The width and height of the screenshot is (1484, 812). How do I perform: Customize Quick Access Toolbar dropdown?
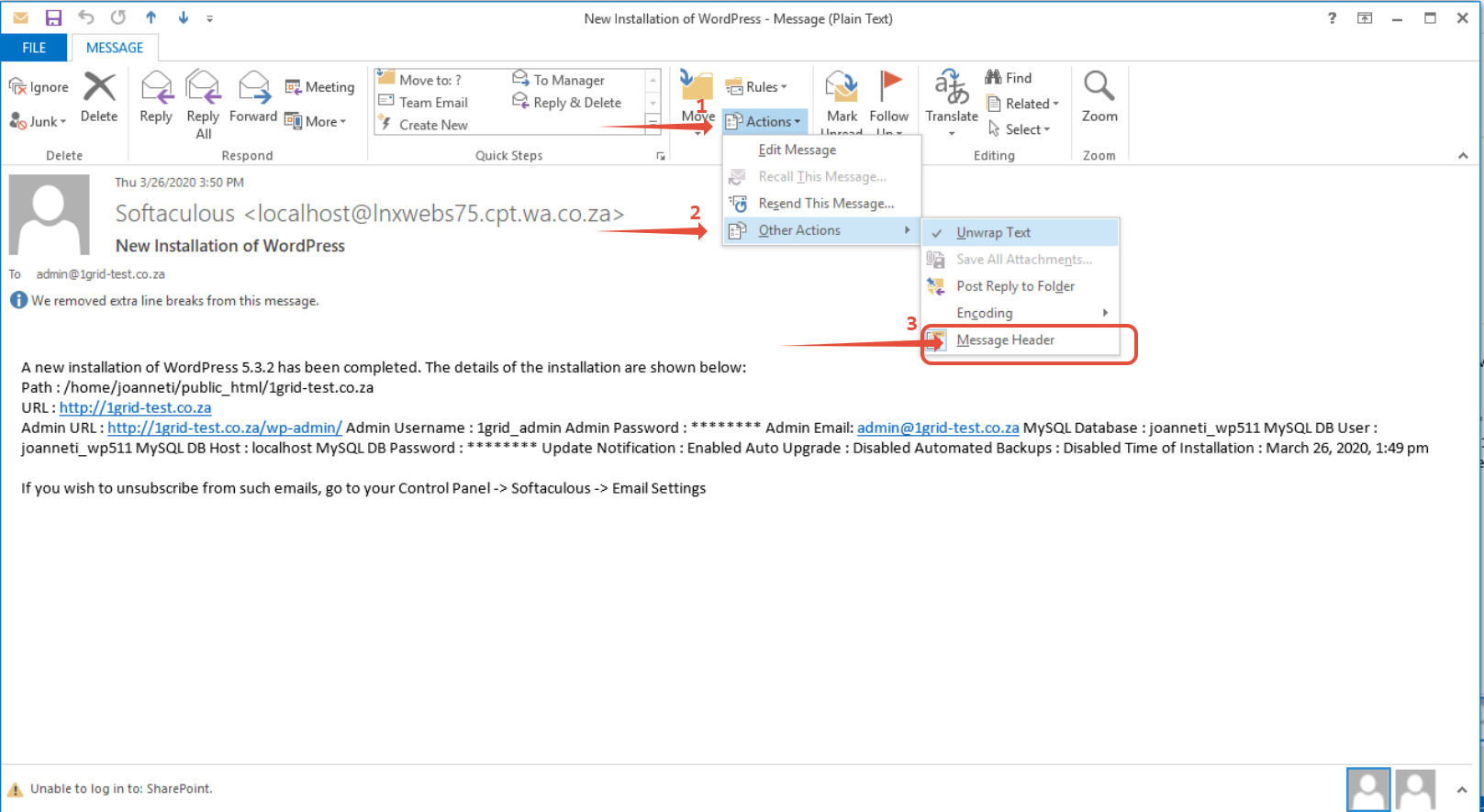210,18
